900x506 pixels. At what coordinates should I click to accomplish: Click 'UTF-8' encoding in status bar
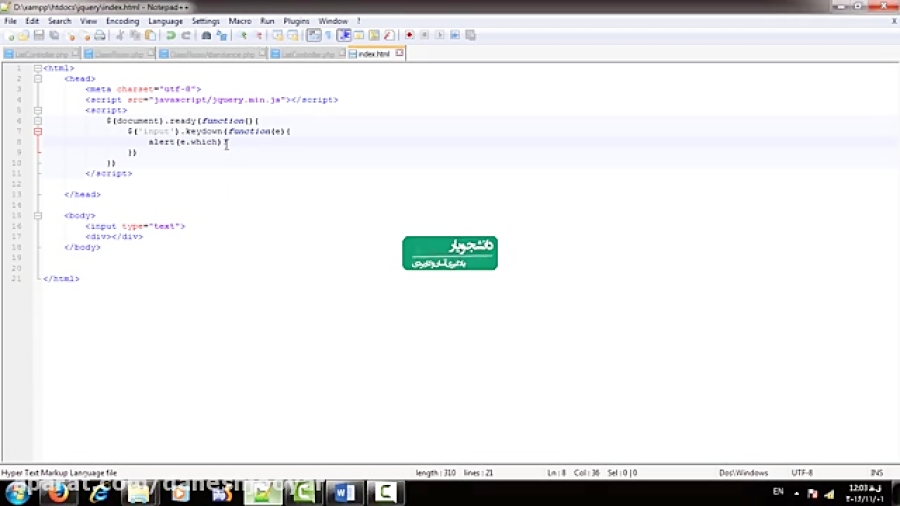click(802, 473)
